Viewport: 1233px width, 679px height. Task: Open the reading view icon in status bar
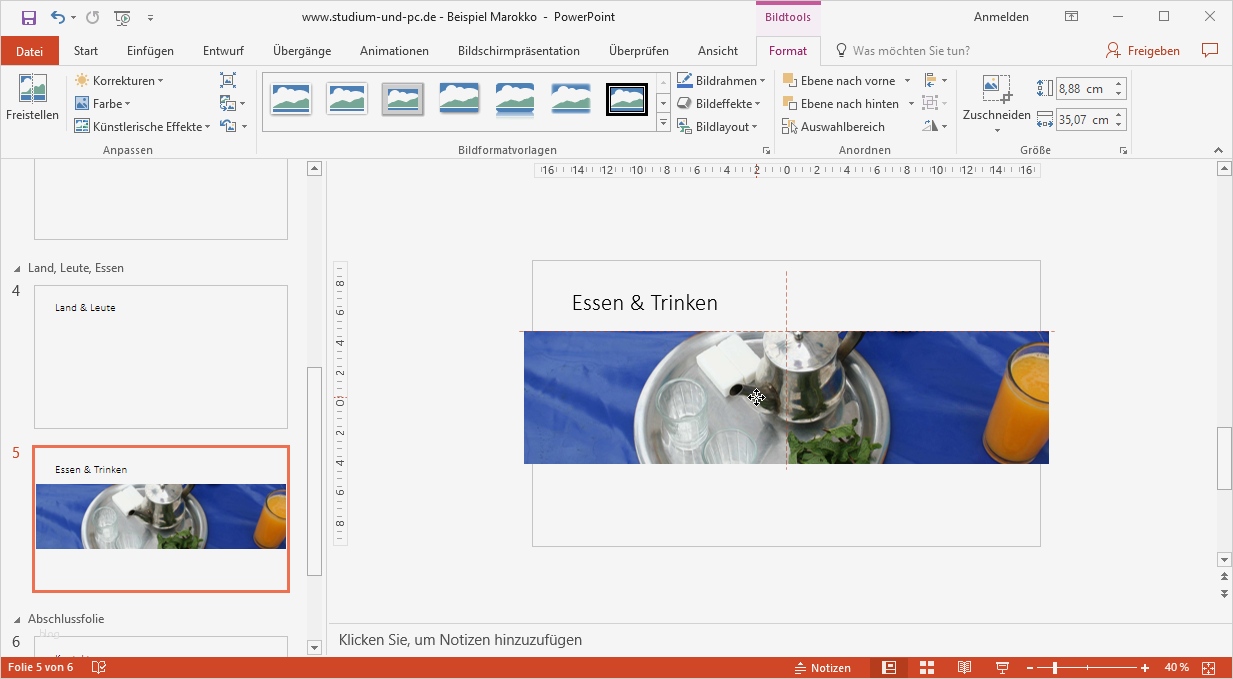964,668
